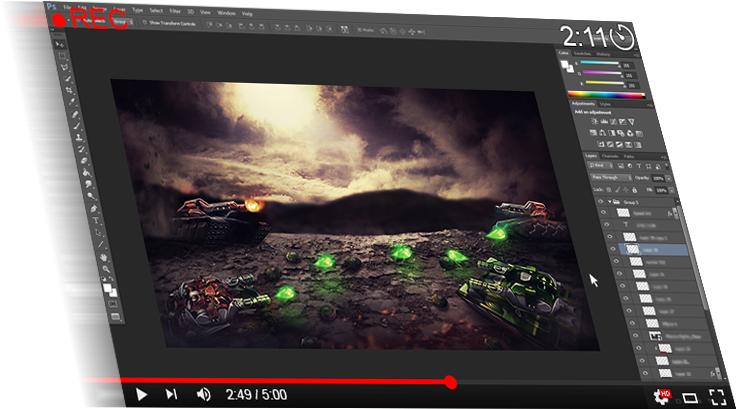
Task: Add a Color Balance adjustment
Action: point(602,133)
